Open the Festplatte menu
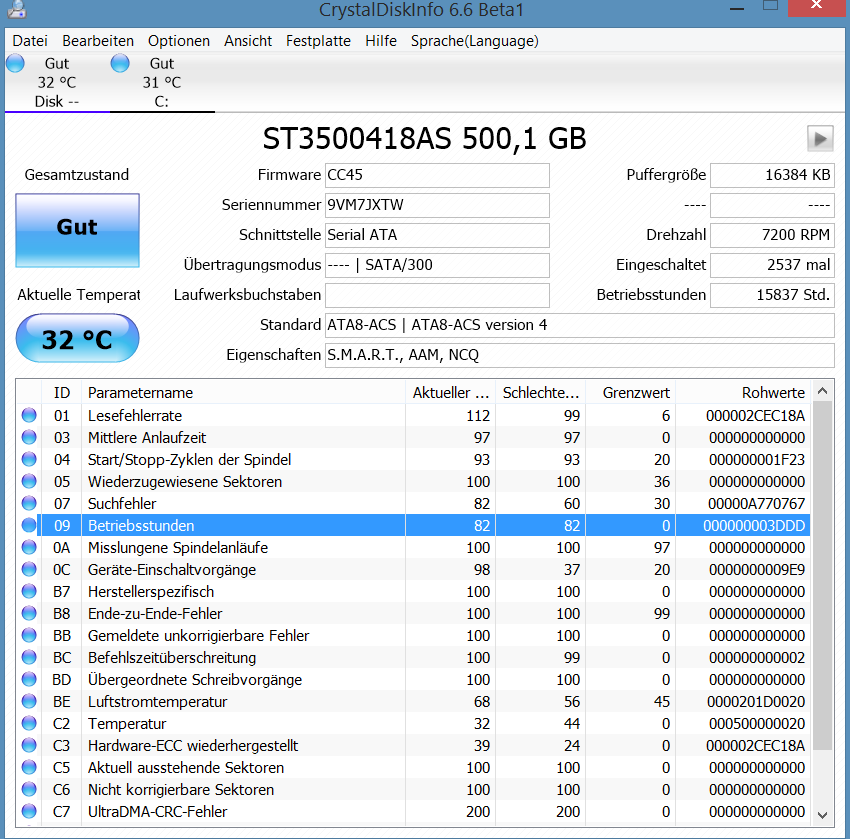The image size is (850, 839). 318,41
